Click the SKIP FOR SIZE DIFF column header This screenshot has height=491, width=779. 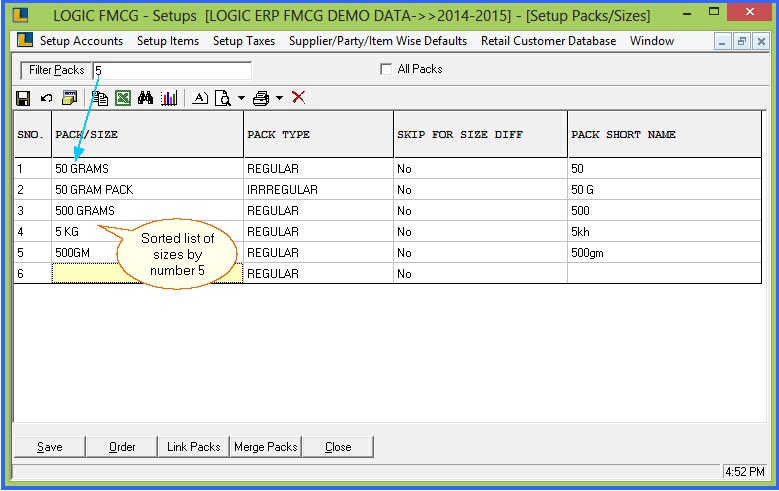480,134
